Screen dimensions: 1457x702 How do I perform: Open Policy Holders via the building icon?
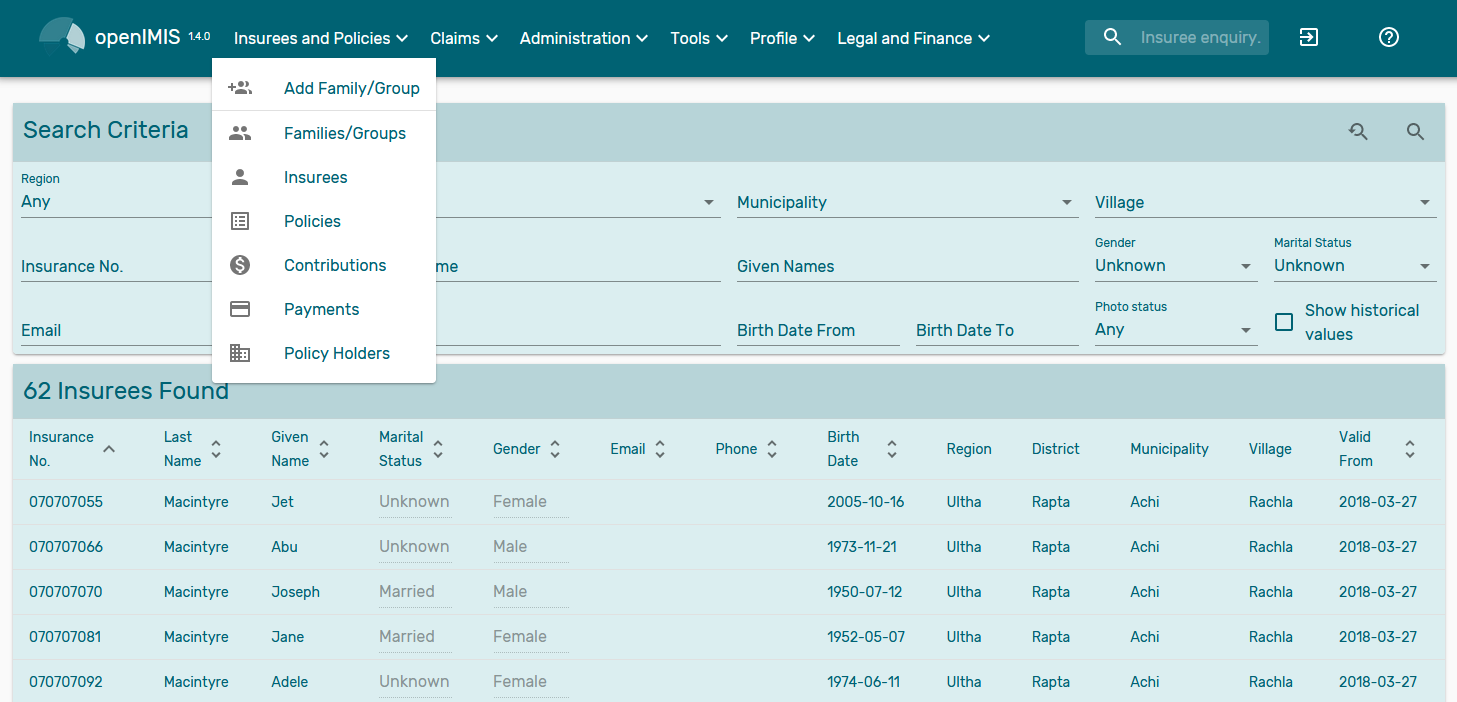240,353
